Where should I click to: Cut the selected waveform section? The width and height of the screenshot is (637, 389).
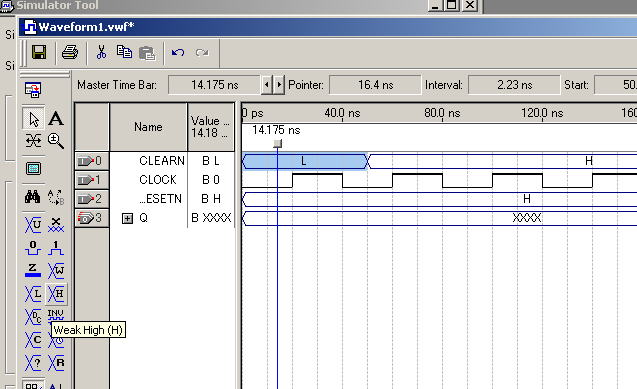click(x=101, y=53)
